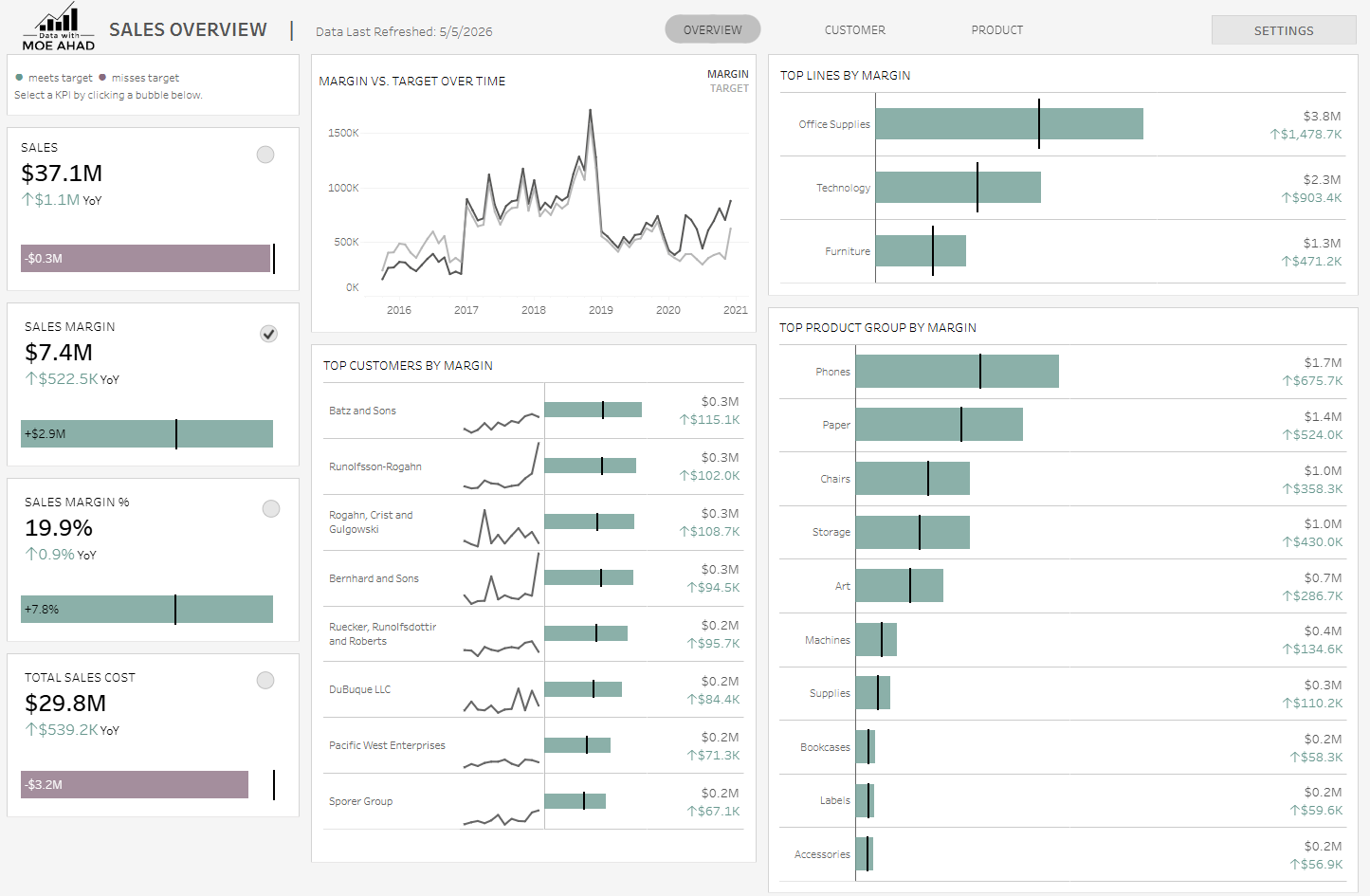Go to the Product tab
The height and width of the screenshot is (896, 1370).
click(x=997, y=29)
